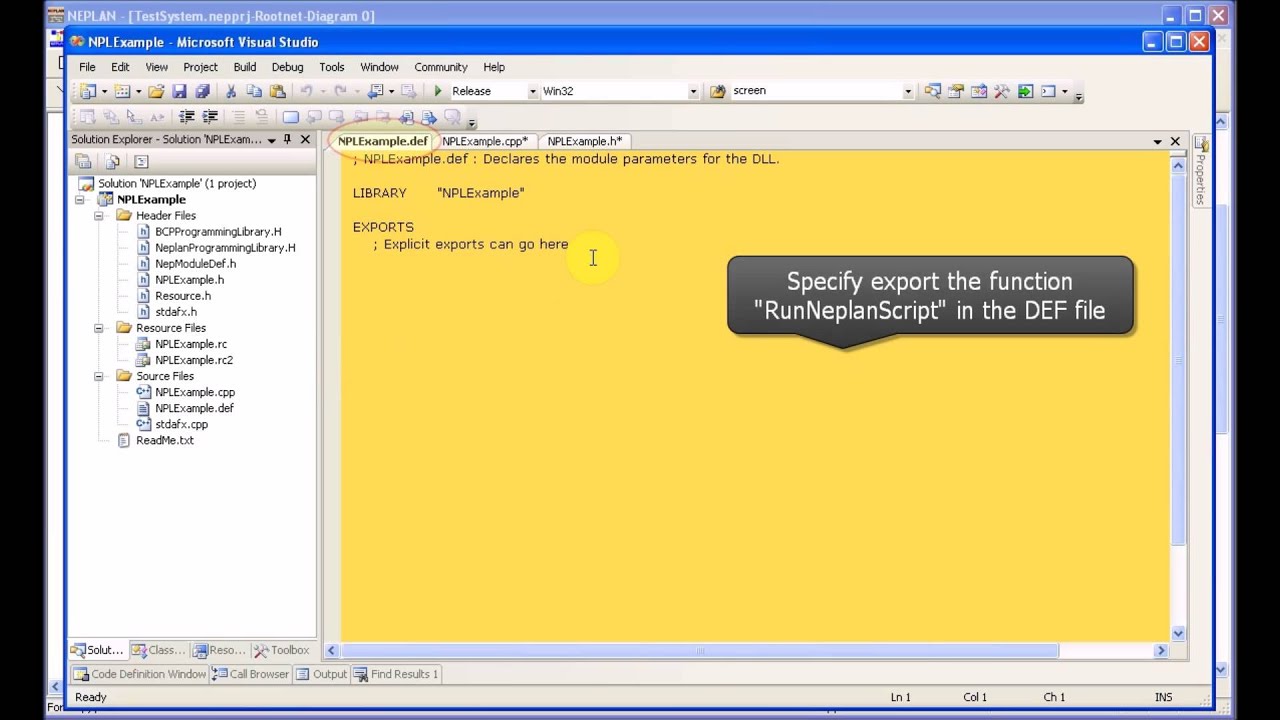The height and width of the screenshot is (720, 1280).
Task: Switch to the NPLExample.cpp* editor tab
Action: point(485,141)
